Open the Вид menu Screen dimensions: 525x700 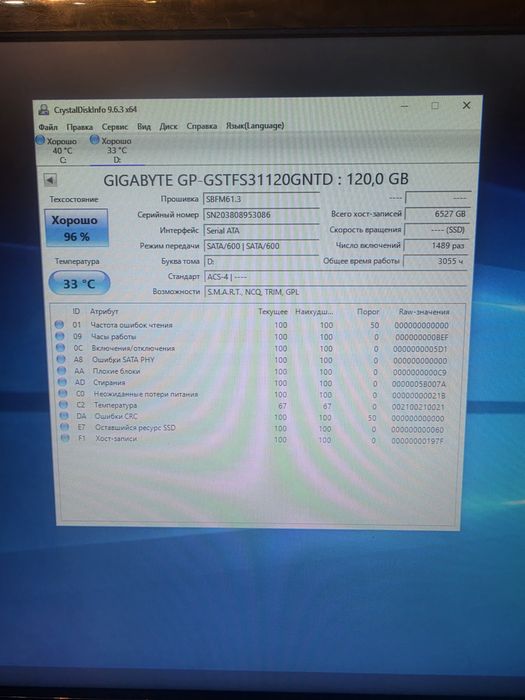tap(144, 126)
